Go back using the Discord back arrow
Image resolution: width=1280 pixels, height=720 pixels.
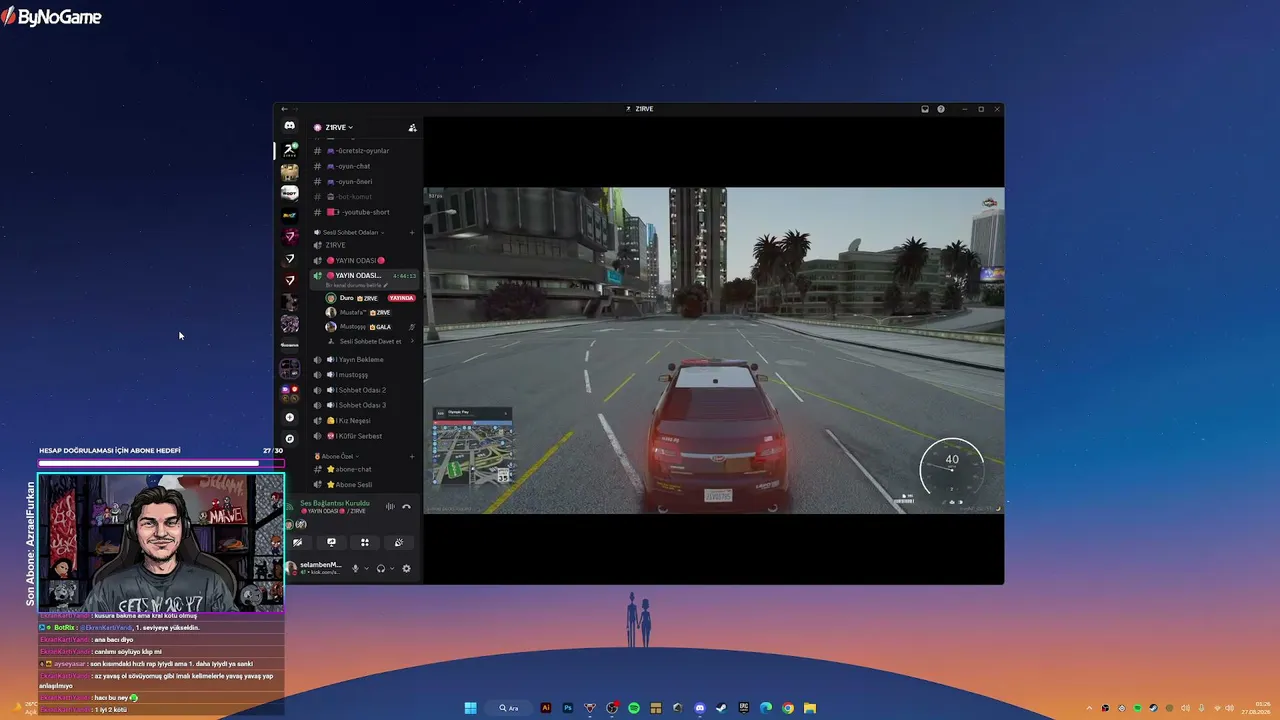pos(284,109)
